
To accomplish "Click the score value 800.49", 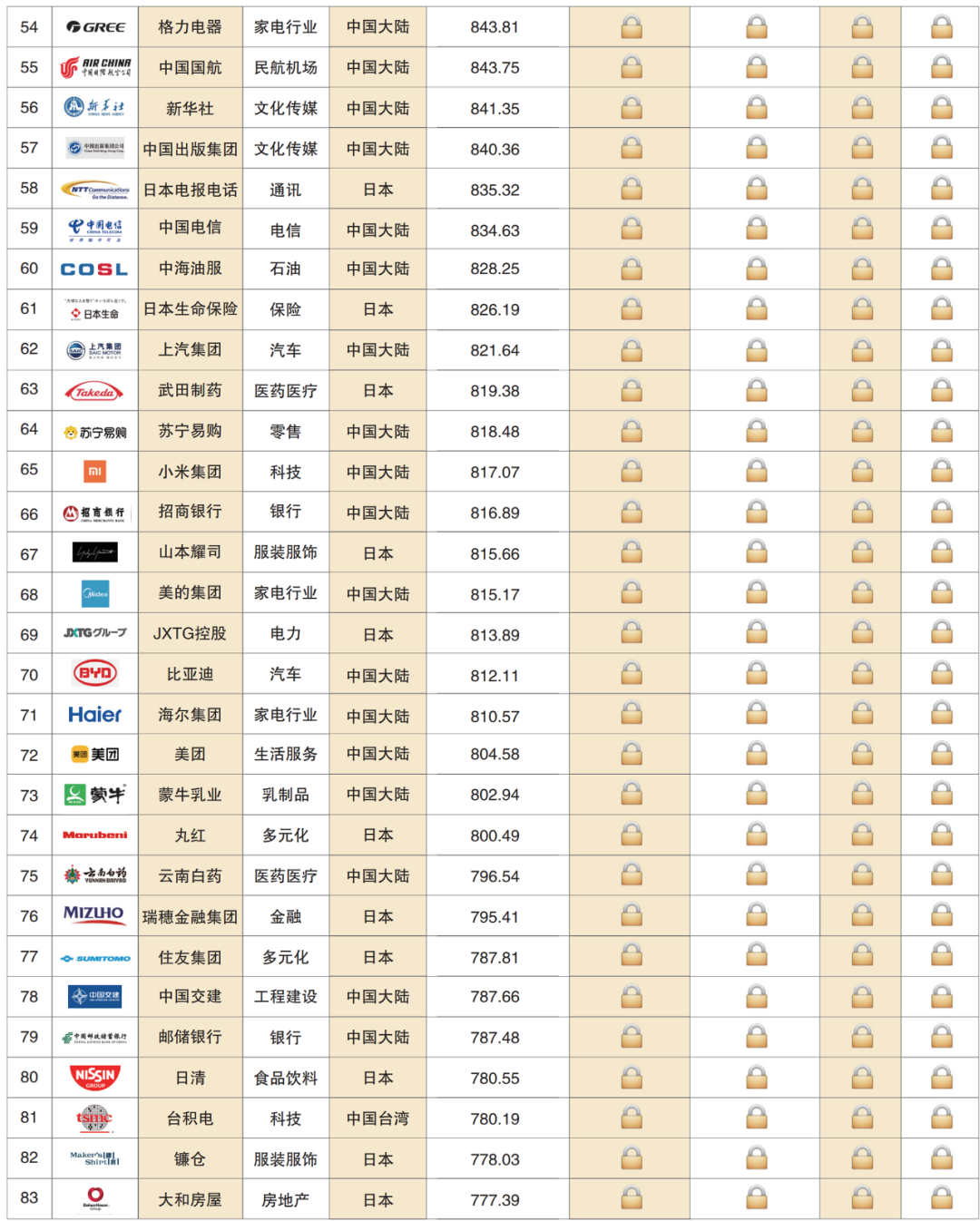I will pos(495,835).
